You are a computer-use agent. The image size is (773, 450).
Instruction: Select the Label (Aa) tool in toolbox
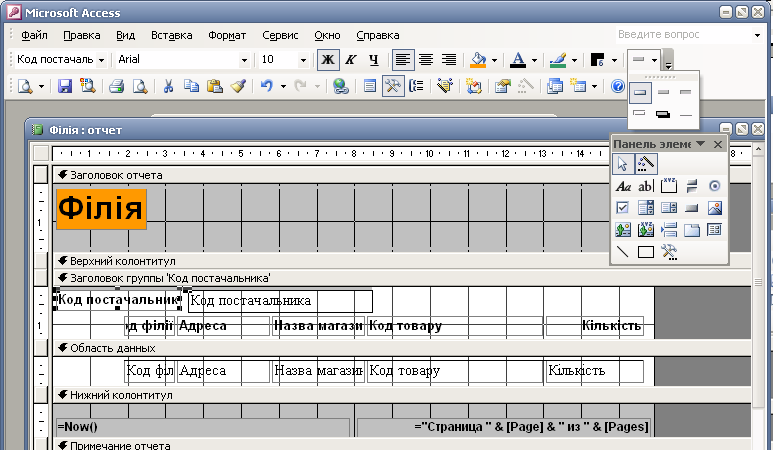623,186
